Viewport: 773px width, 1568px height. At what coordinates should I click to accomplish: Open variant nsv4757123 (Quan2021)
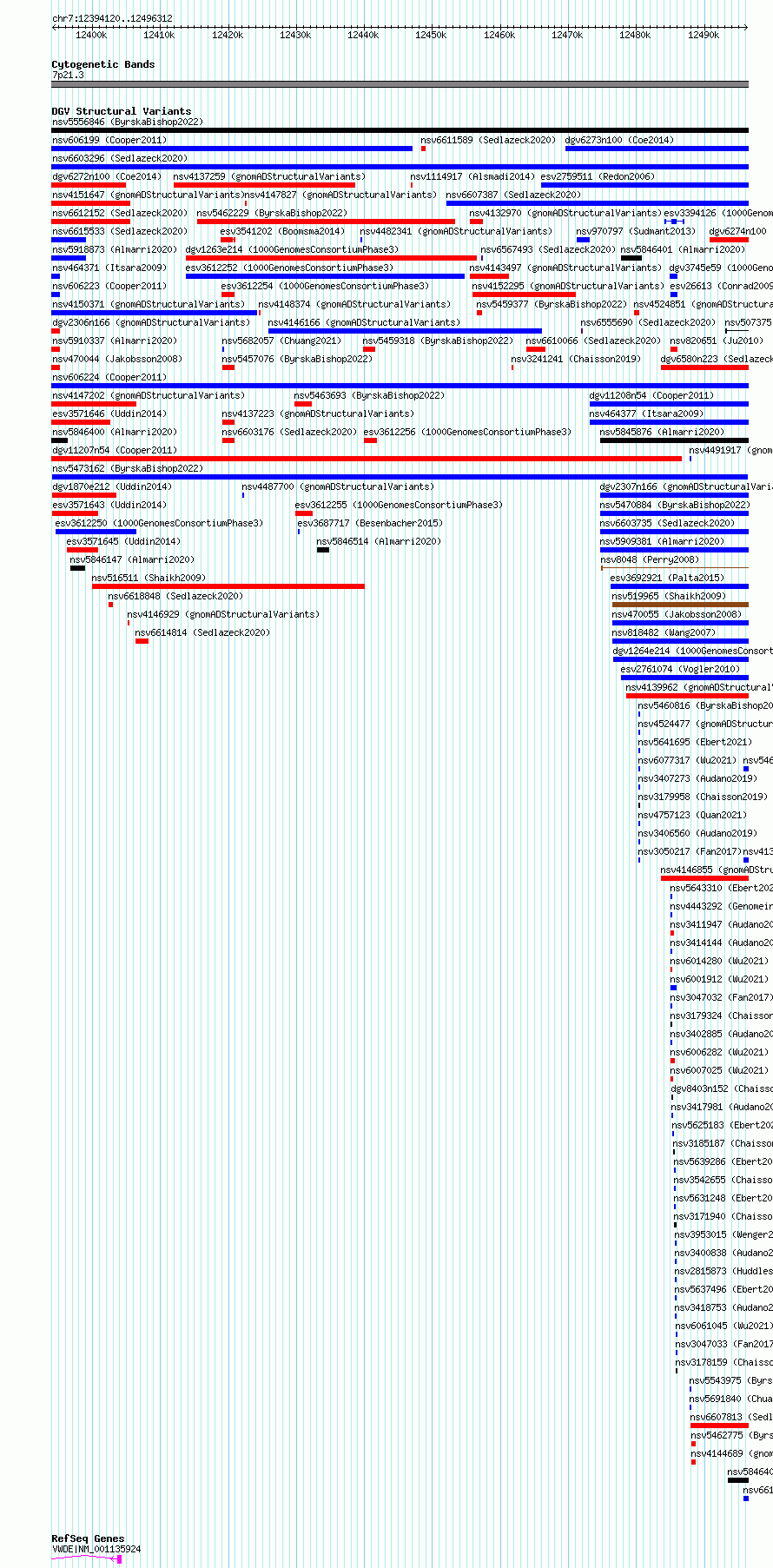point(692,815)
